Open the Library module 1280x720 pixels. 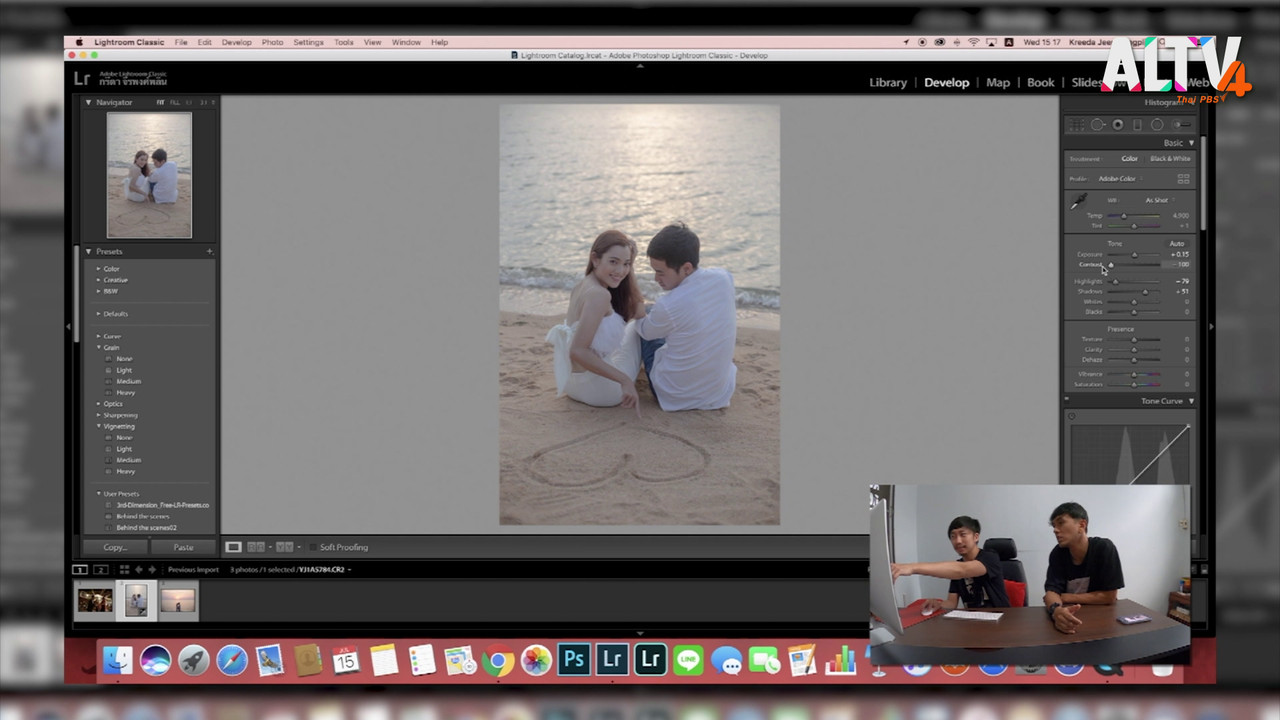click(887, 83)
